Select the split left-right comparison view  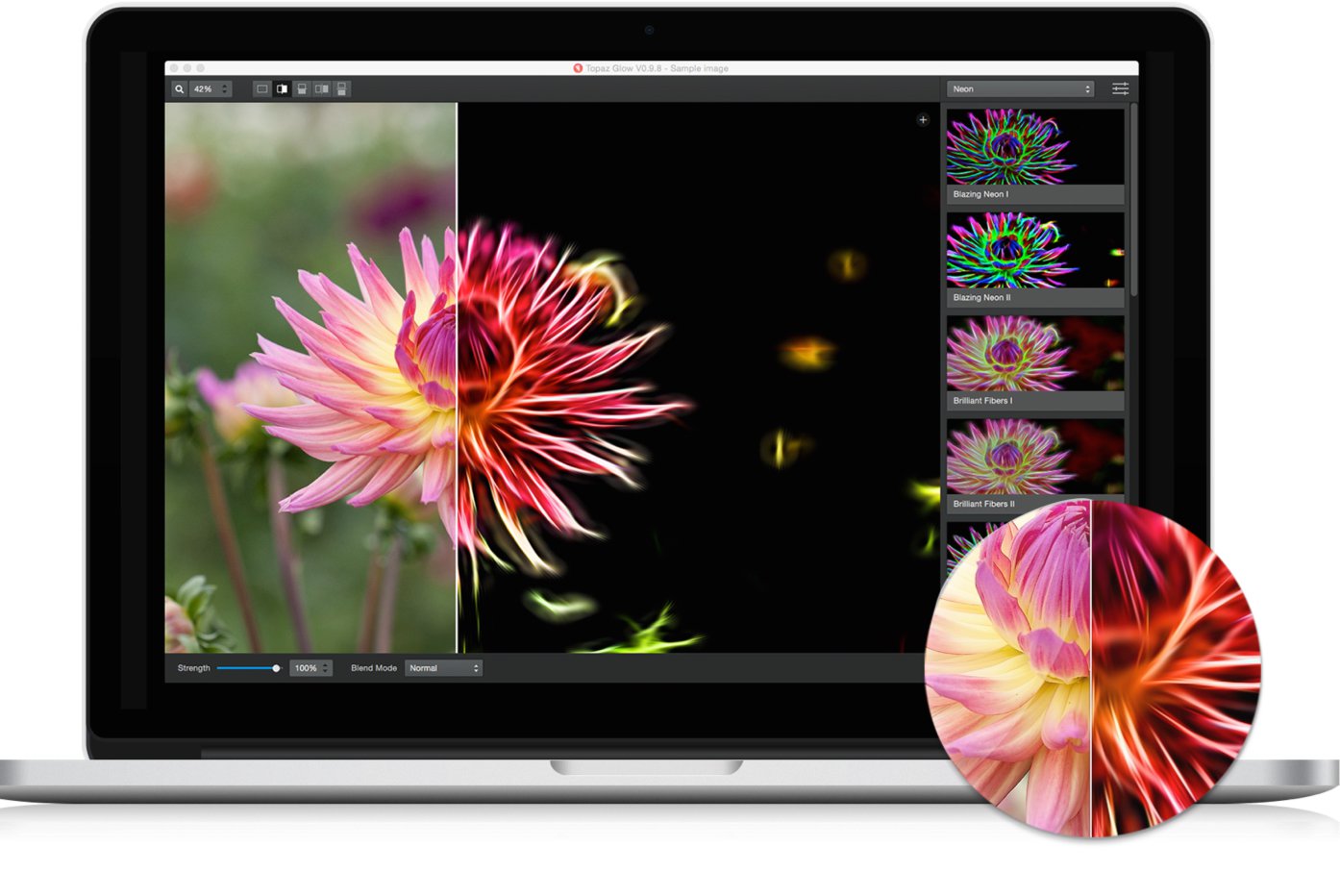(282, 89)
